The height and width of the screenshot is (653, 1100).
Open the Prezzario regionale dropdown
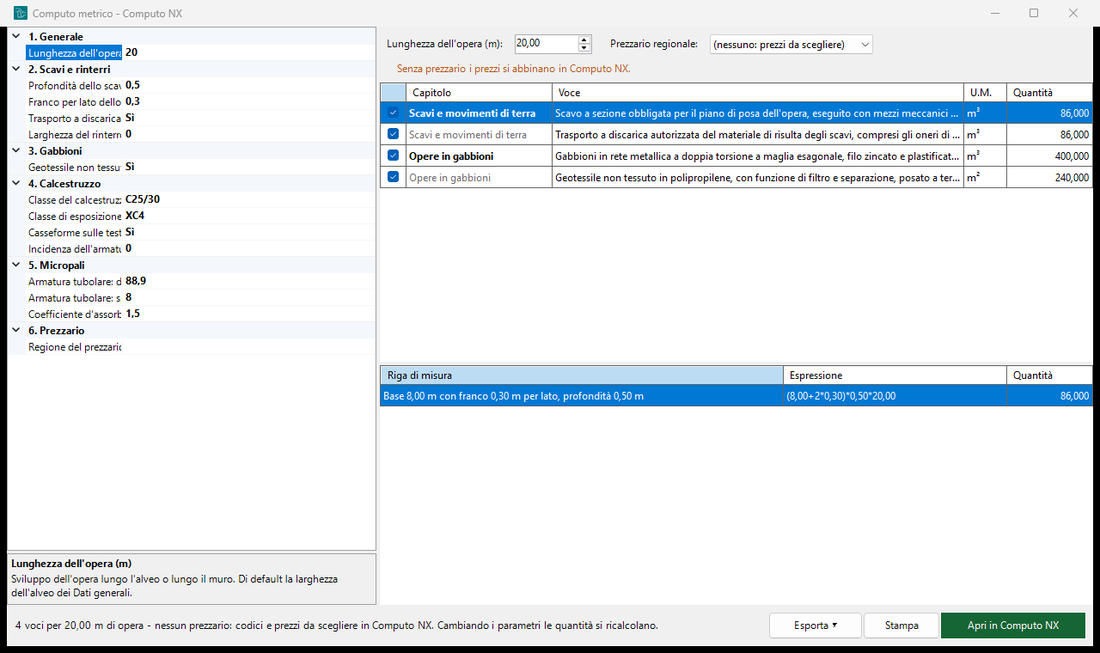[791, 44]
